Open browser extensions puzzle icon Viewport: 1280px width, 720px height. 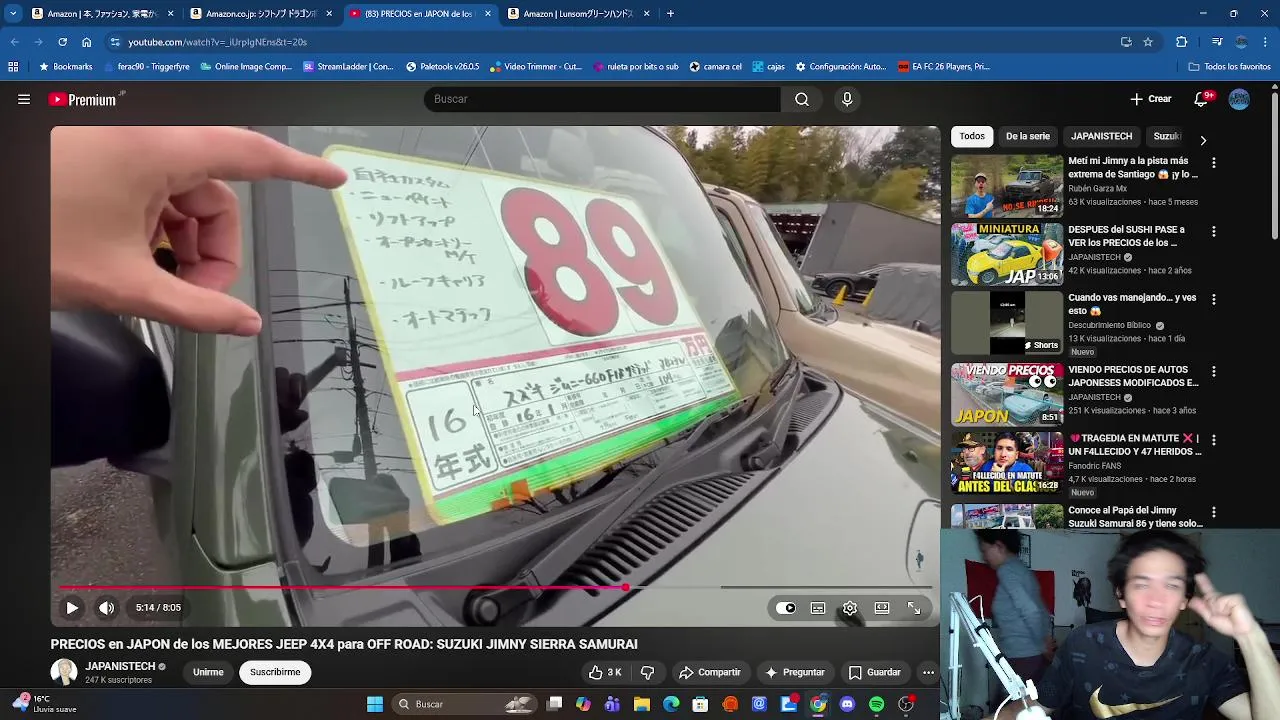click(1181, 42)
